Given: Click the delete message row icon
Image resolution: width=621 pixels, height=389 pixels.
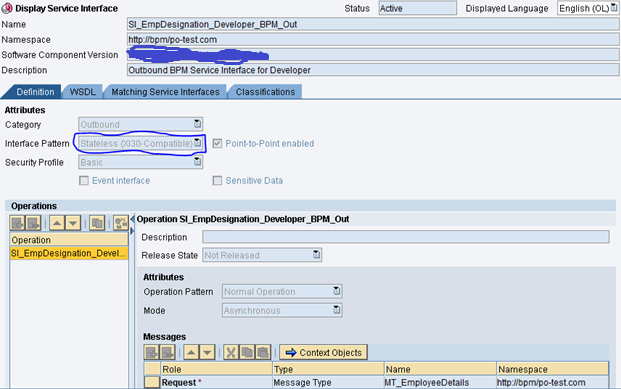Looking at the screenshot, I should click(167, 352).
